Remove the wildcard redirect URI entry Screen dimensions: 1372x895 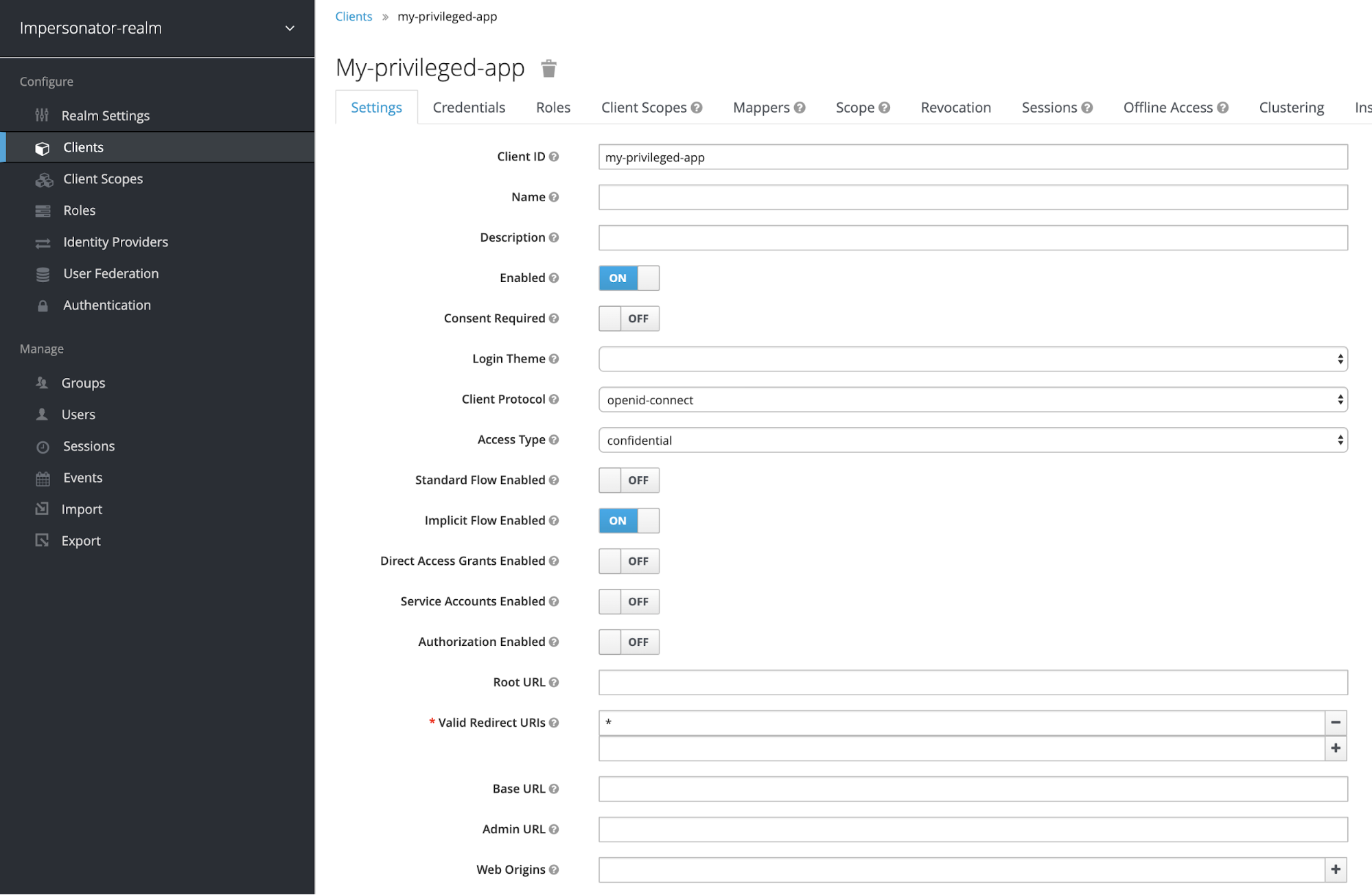tap(1335, 722)
